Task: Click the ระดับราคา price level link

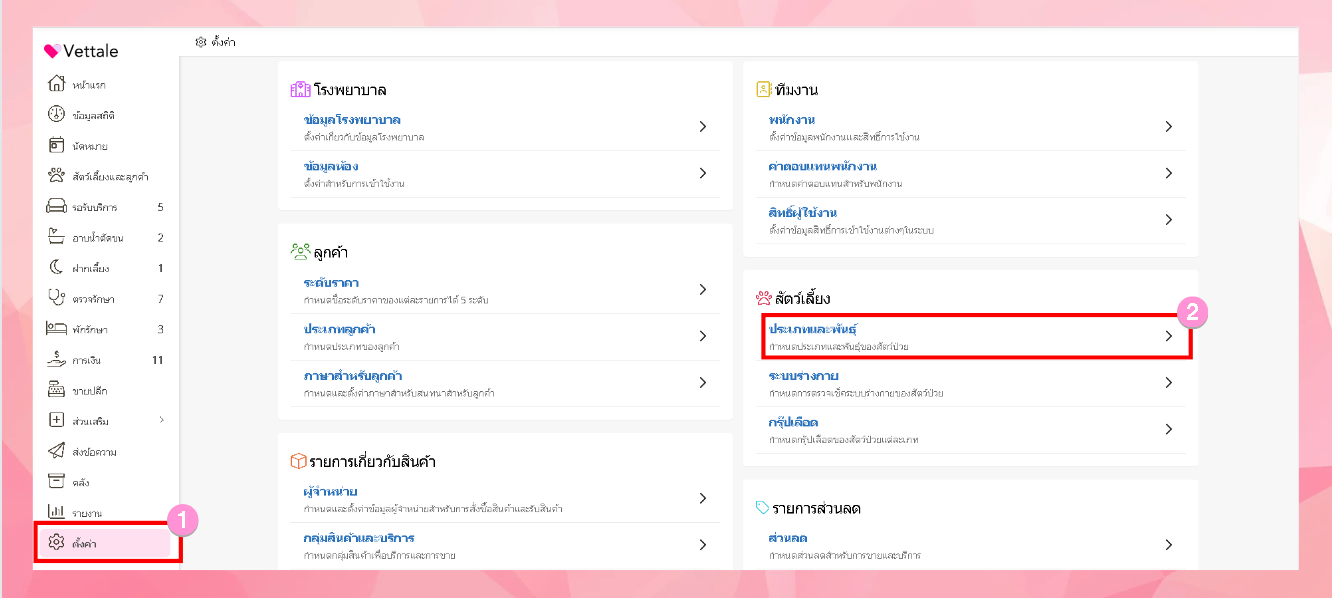Action: click(331, 283)
